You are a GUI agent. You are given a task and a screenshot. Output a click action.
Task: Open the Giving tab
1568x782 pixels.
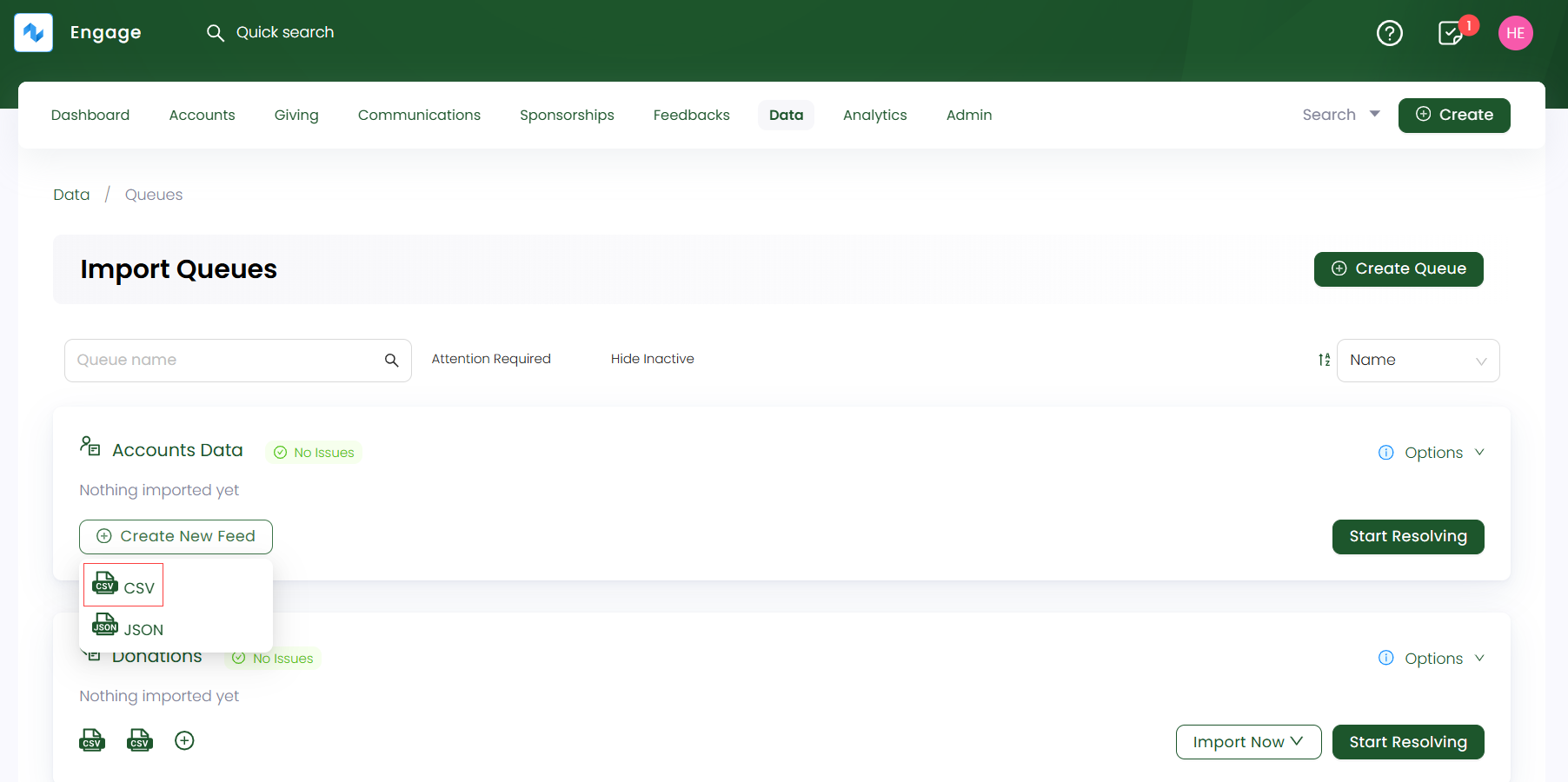[296, 115]
